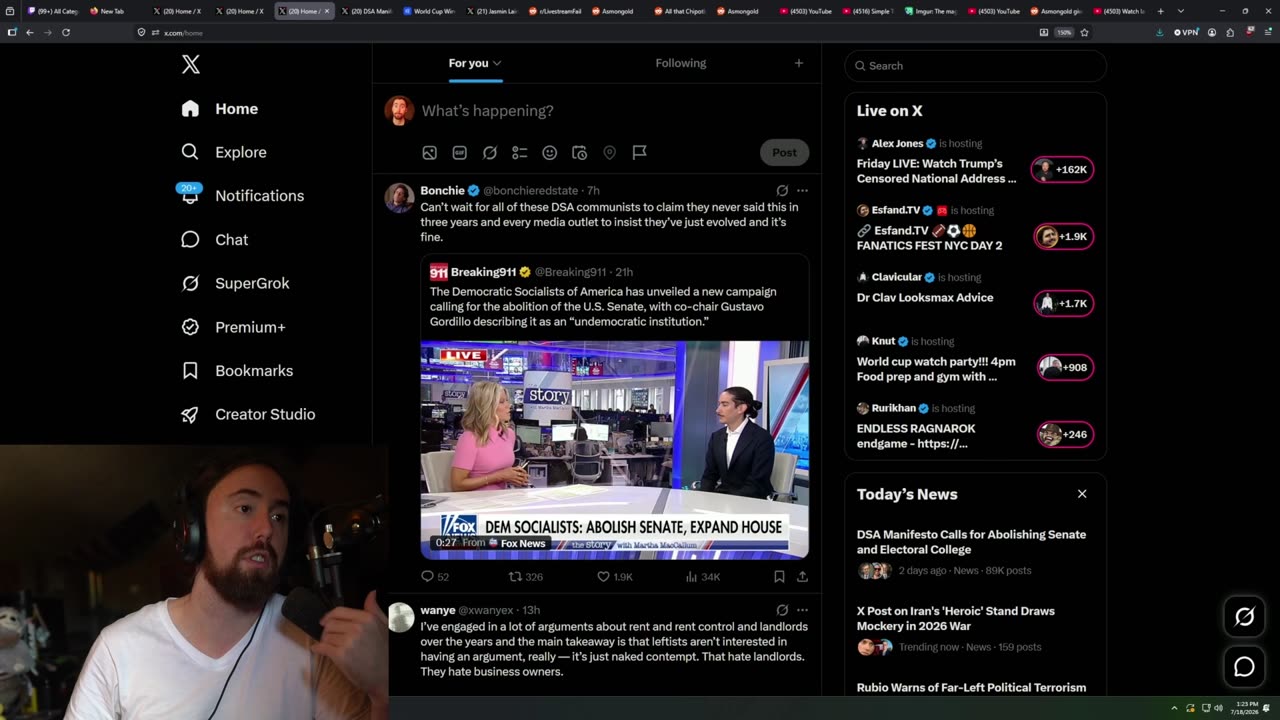Join Alex Jones live with +162K listeners
This screenshot has width=1280, height=720.
point(1063,170)
